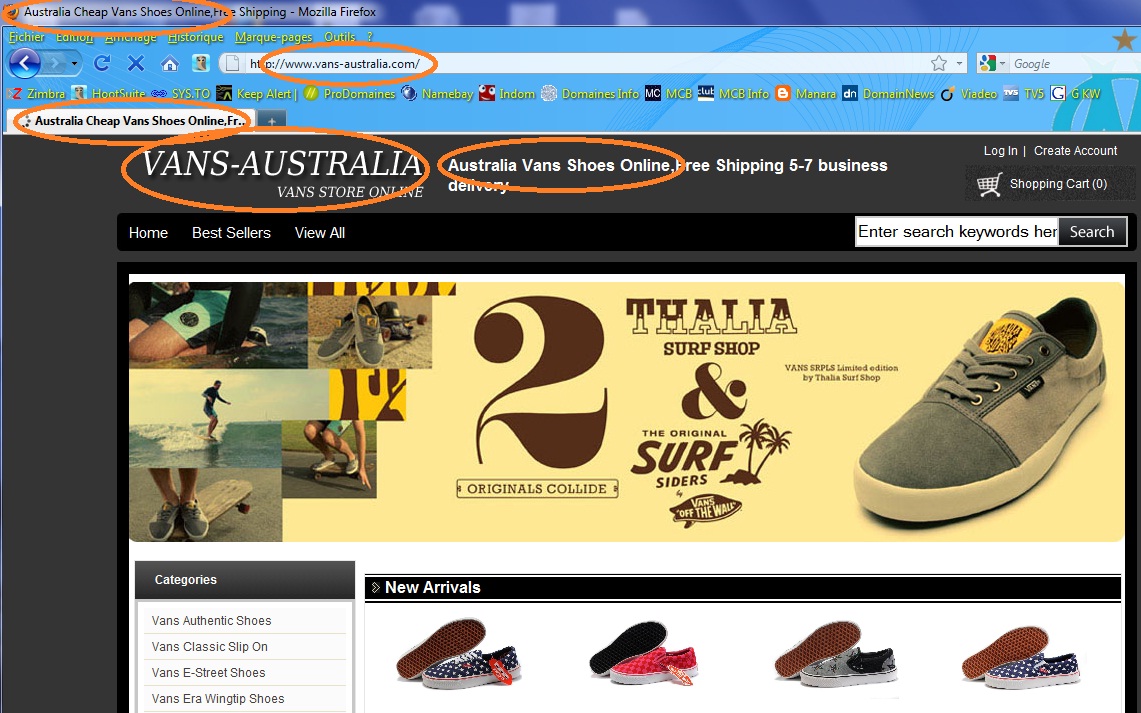Click the New Arrivals heading
The width and height of the screenshot is (1141, 713).
[432, 587]
